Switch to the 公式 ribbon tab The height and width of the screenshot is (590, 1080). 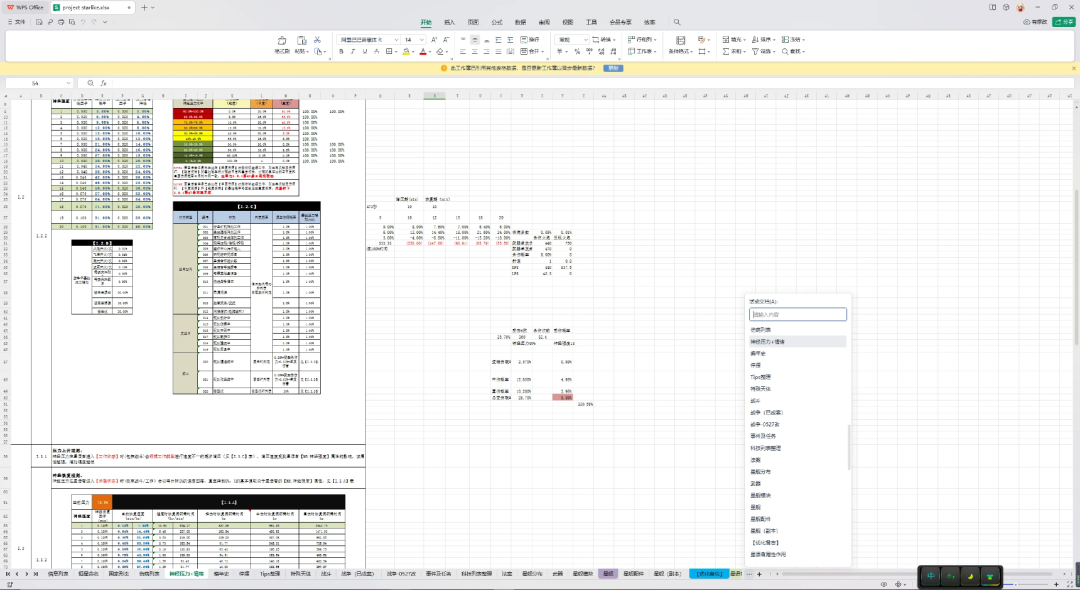(x=497, y=22)
